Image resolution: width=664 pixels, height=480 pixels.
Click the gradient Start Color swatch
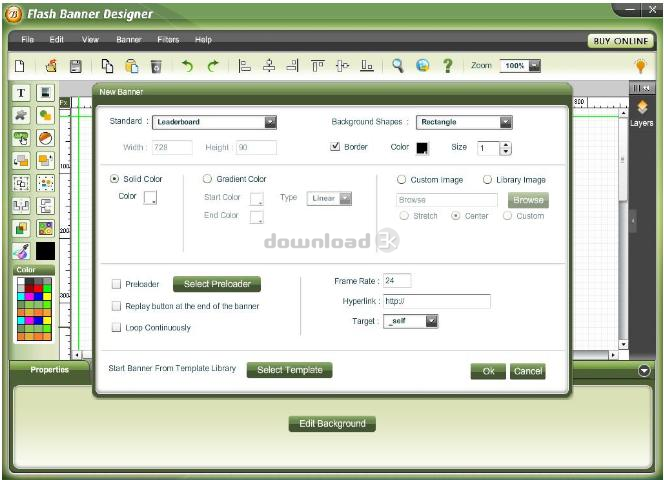(x=257, y=199)
